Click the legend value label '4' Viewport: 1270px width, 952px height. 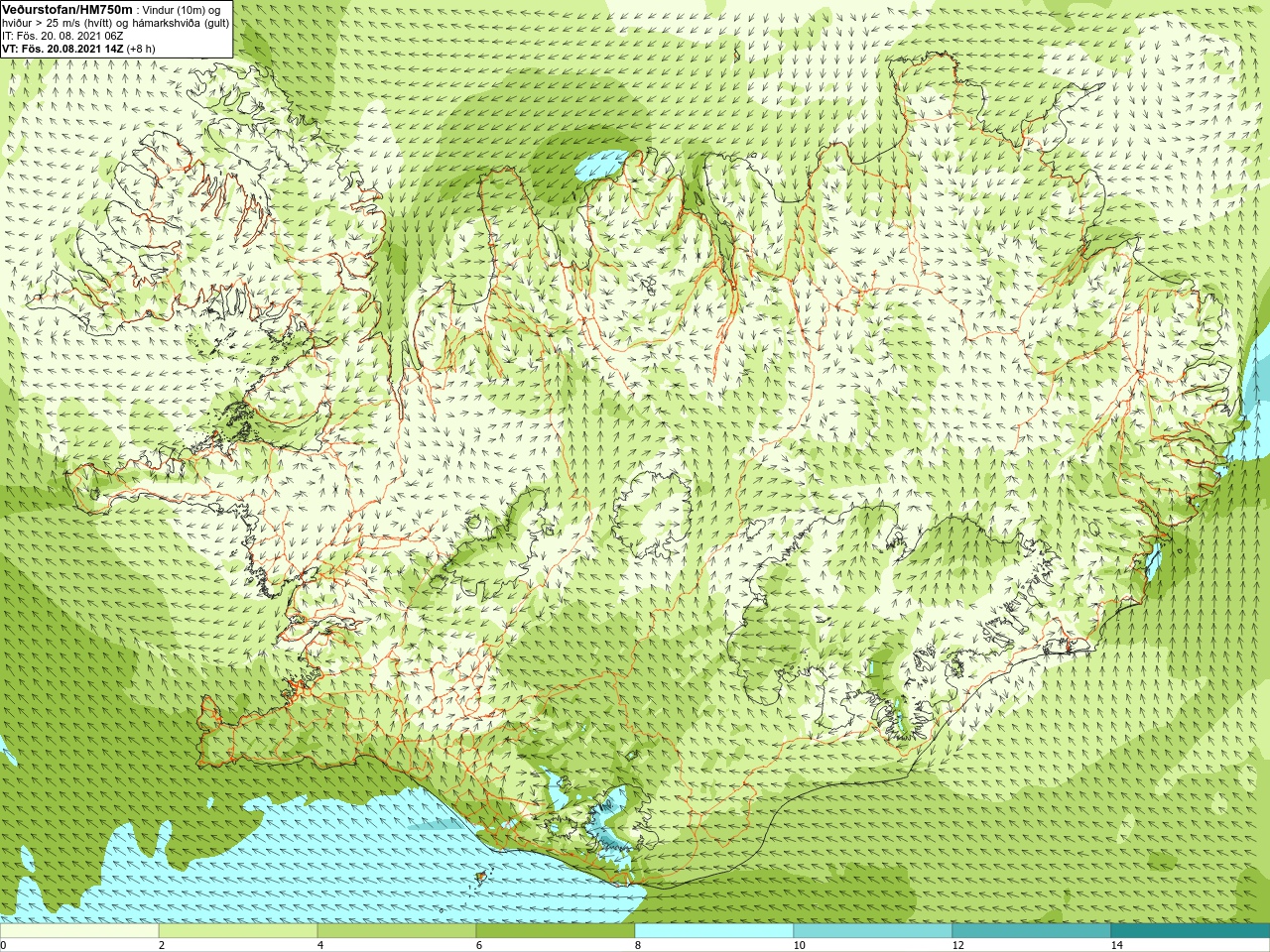point(320,945)
